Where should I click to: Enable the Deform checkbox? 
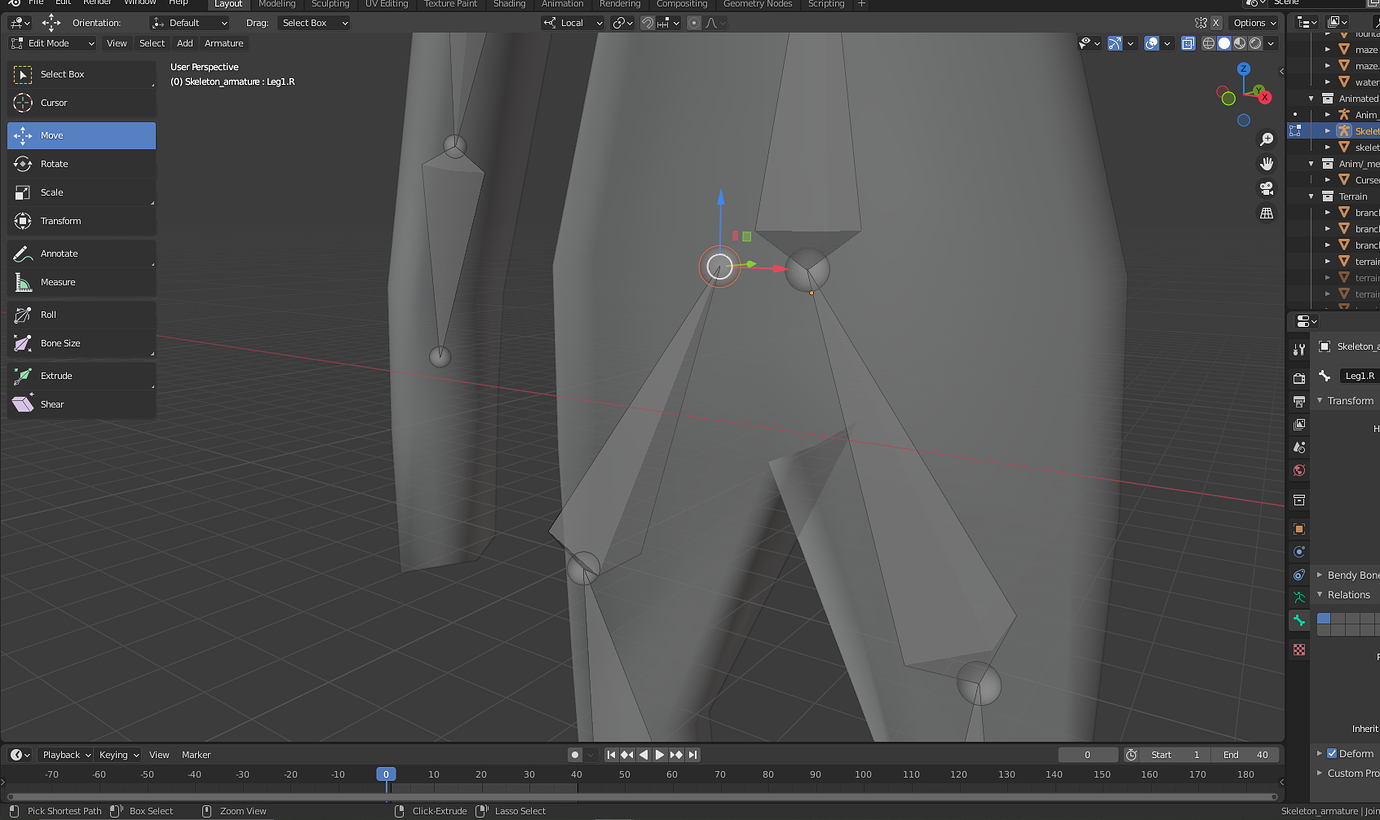coord(1331,753)
